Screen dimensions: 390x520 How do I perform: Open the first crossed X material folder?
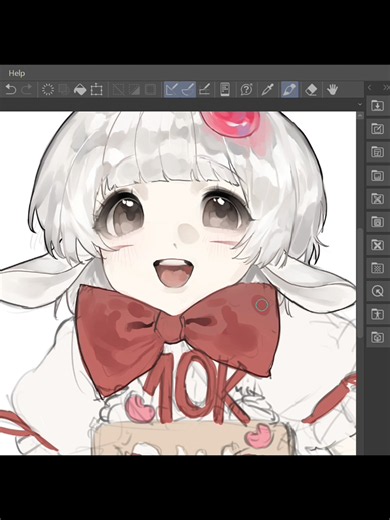(377, 198)
